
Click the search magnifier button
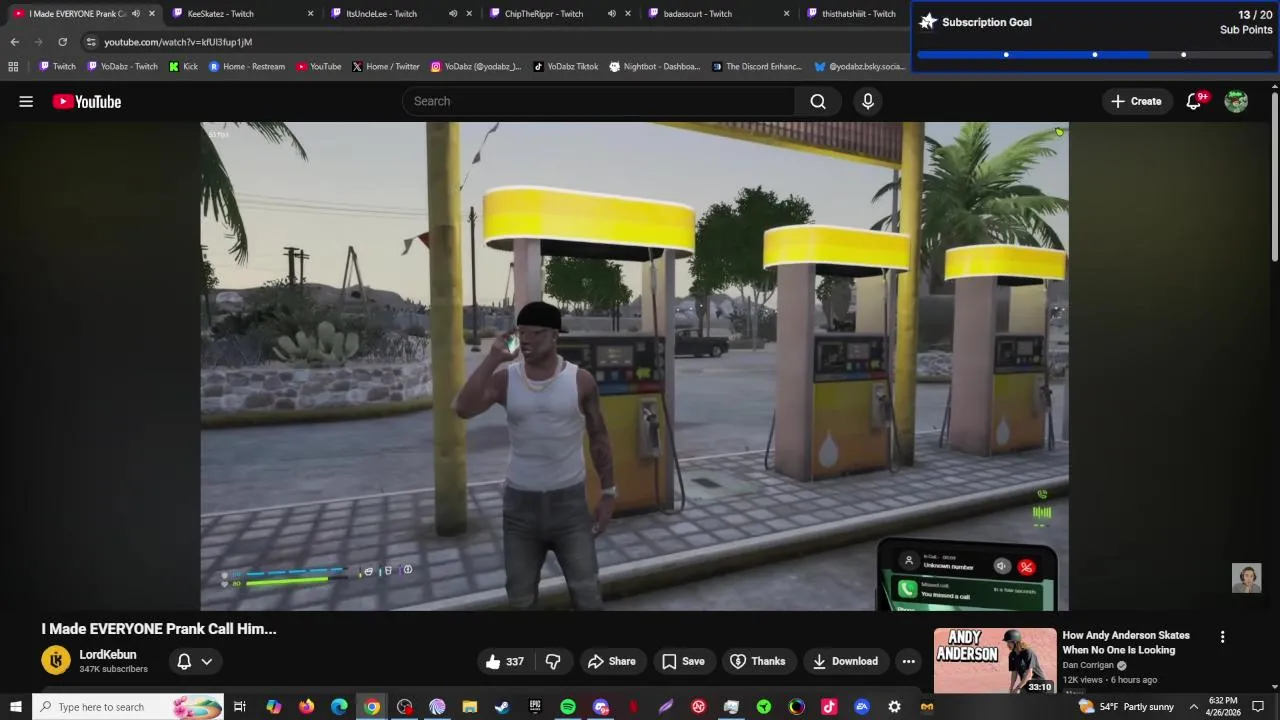(818, 101)
